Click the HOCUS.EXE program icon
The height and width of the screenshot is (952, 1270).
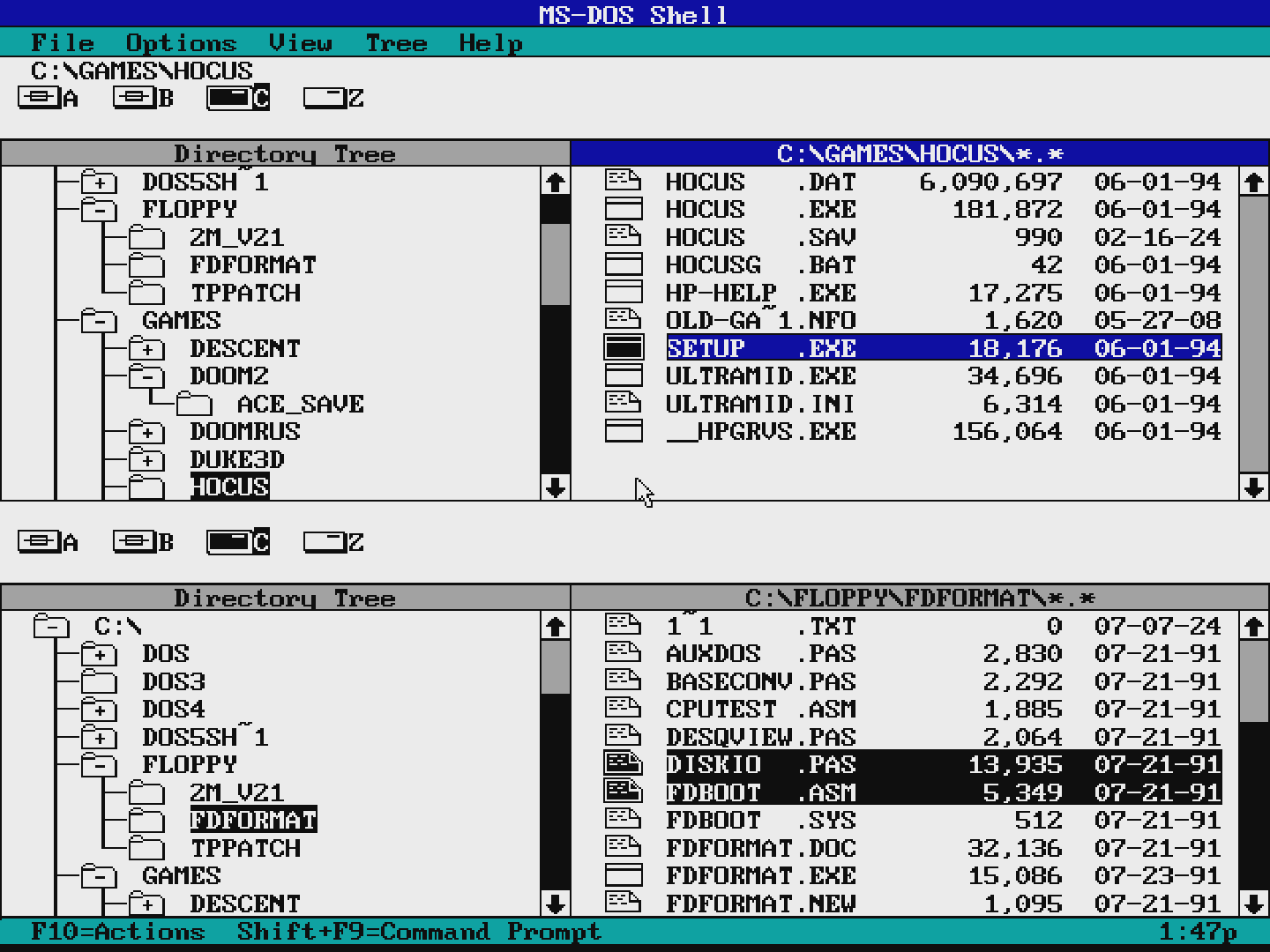[624, 209]
